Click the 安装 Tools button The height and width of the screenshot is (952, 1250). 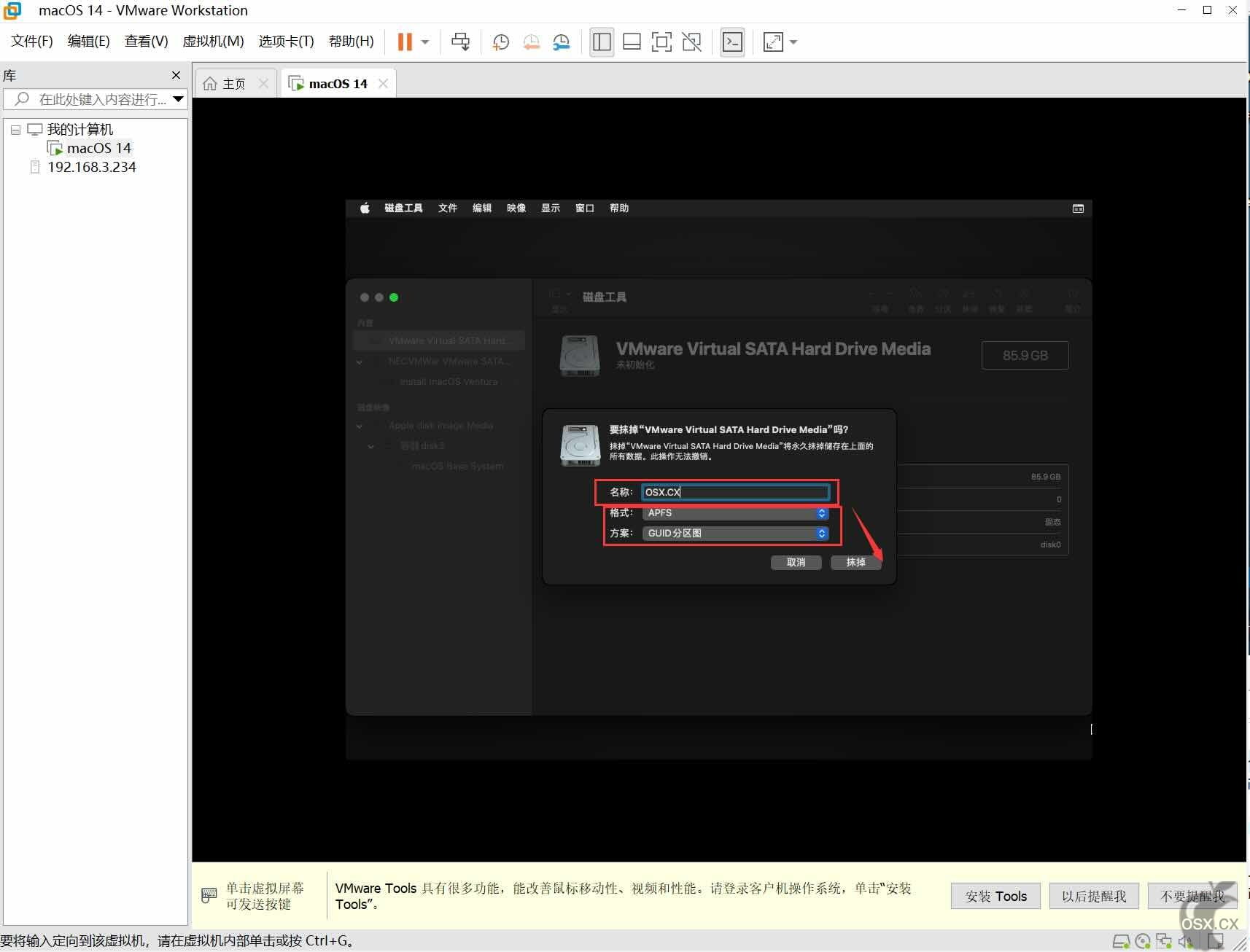click(995, 896)
